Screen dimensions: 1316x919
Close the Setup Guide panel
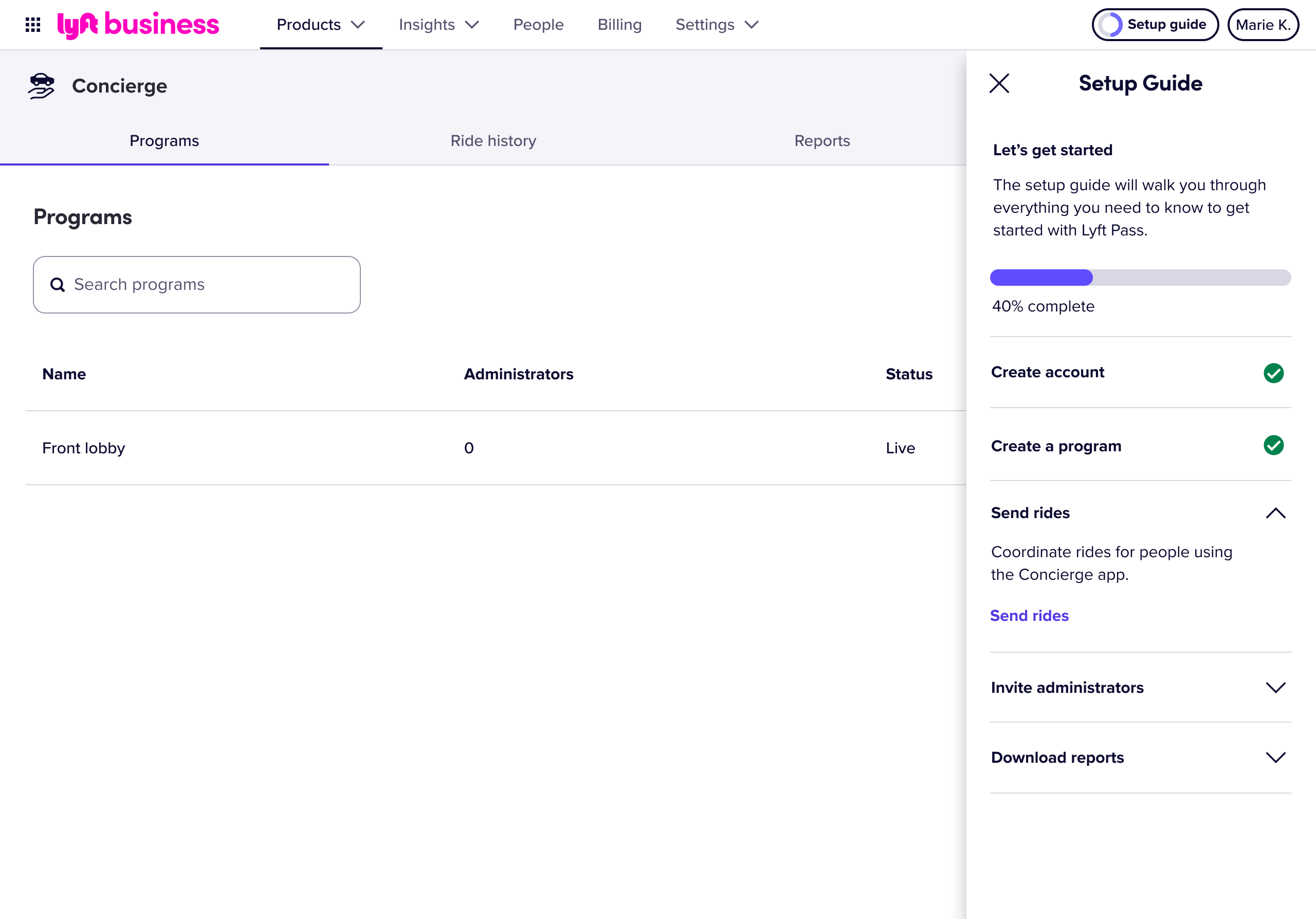point(999,84)
